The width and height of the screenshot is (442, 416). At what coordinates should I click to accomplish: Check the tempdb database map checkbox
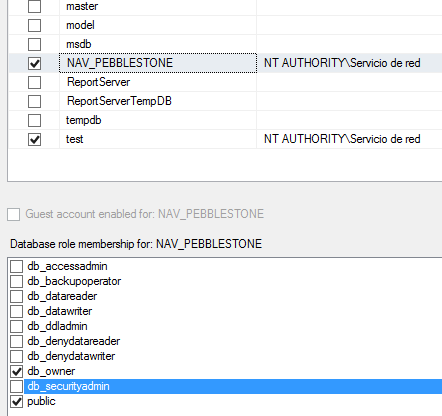[x=34, y=120]
